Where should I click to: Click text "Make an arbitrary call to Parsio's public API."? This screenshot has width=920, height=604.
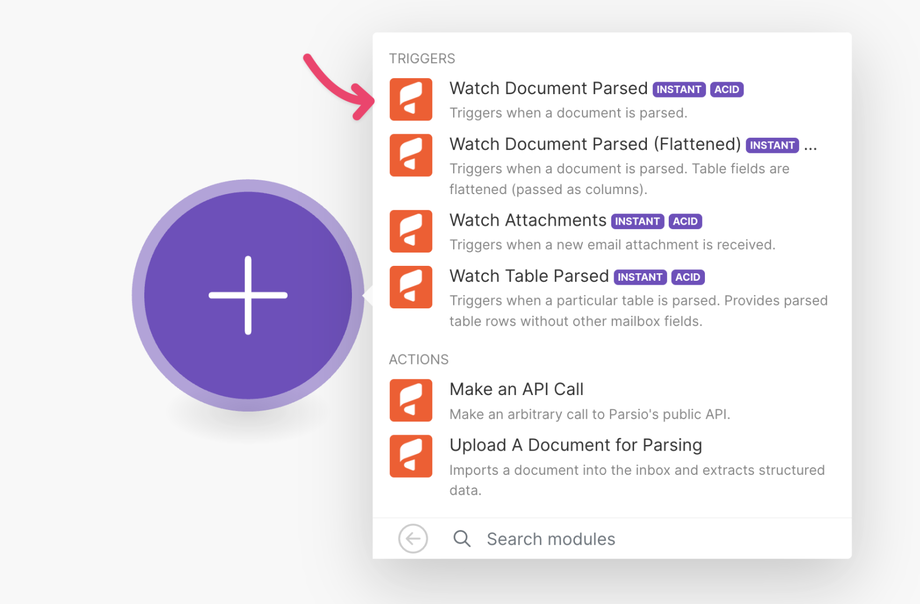point(590,414)
